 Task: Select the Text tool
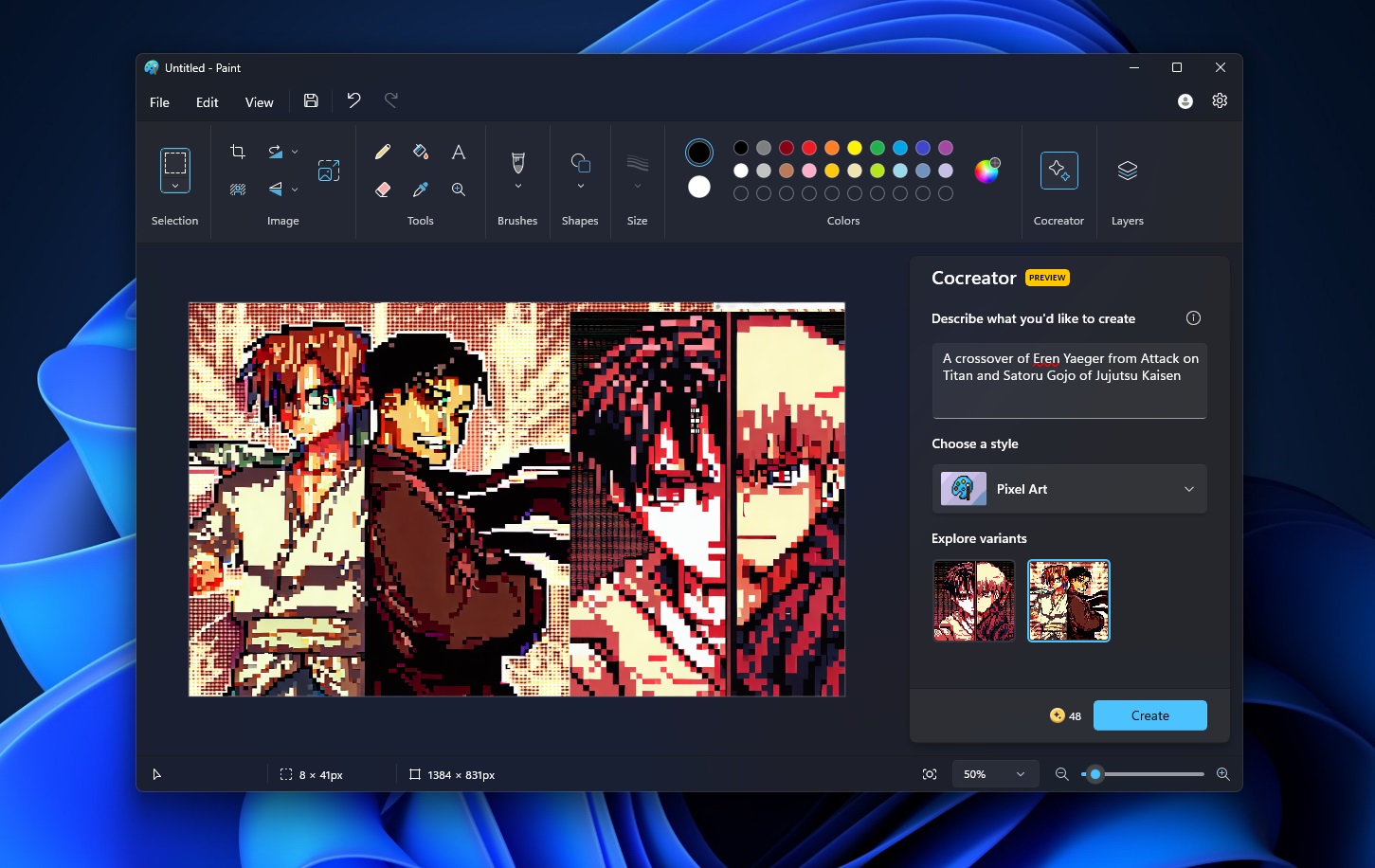tap(459, 152)
